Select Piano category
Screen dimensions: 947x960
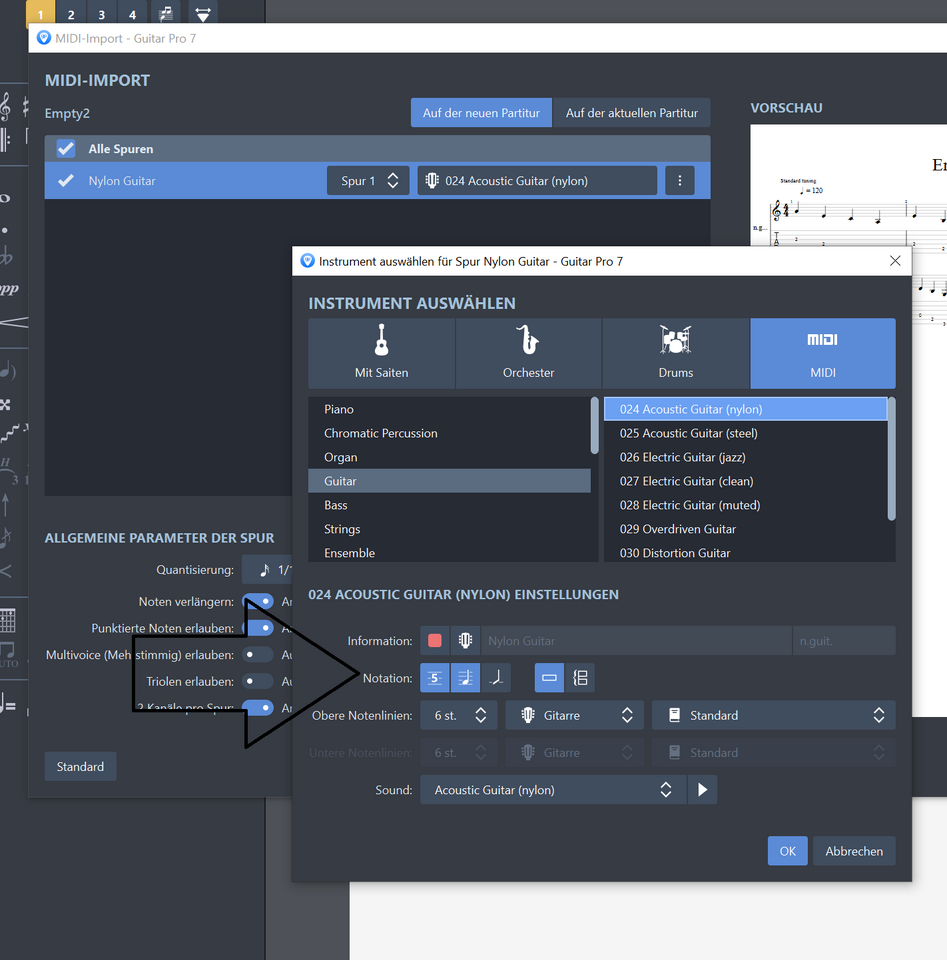tap(449, 409)
